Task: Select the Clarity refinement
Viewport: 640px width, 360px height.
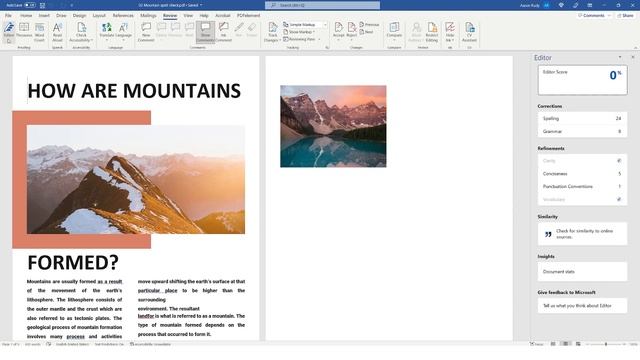Action: coord(582,161)
